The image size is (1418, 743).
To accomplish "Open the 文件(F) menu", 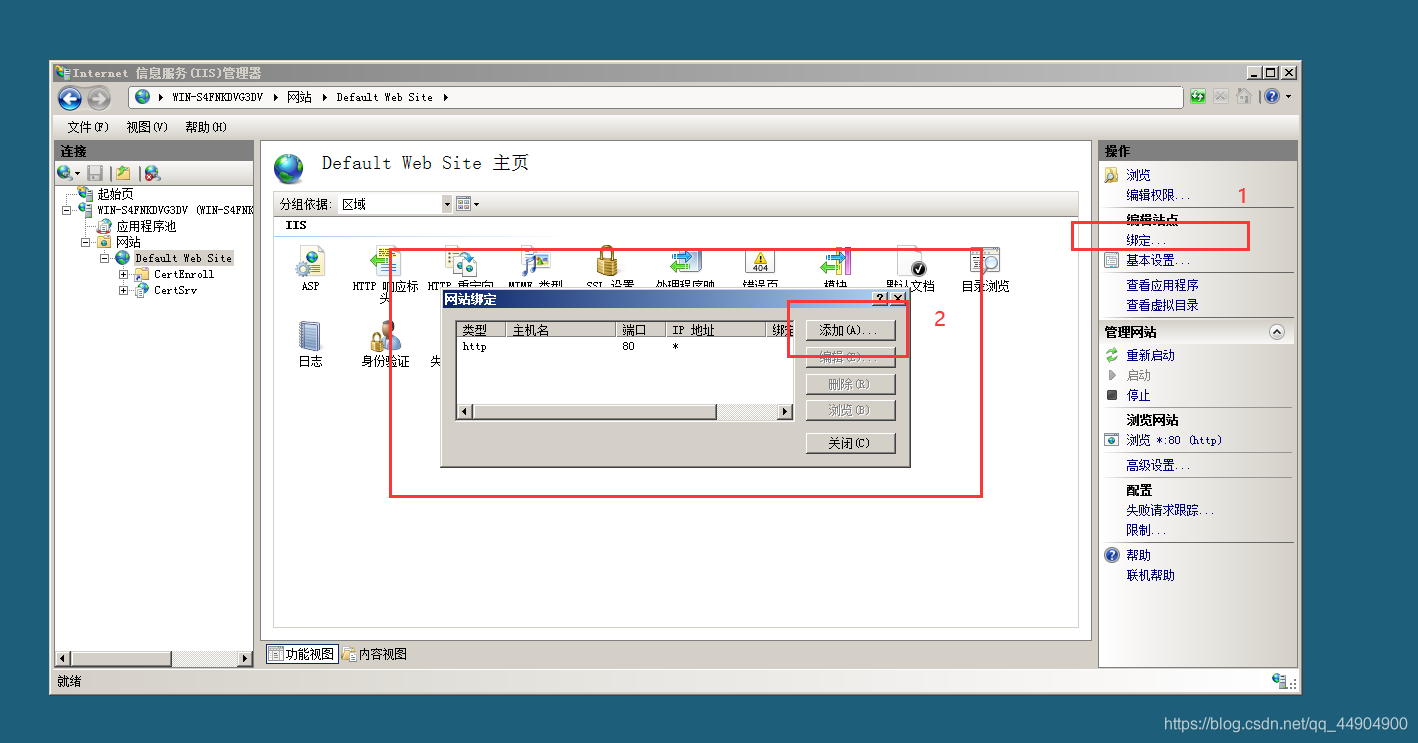I will (x=88, y=127).
